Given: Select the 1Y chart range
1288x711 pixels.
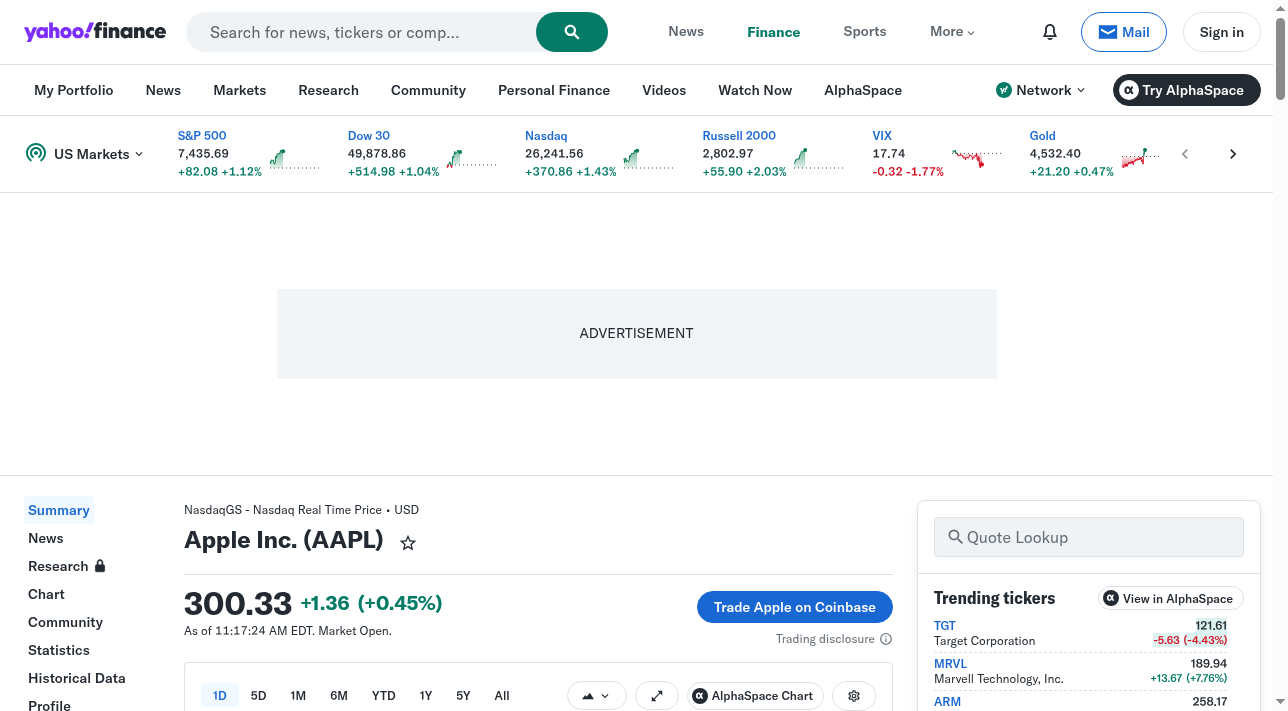Looking at the screenshot, I should tap(426, 696).
